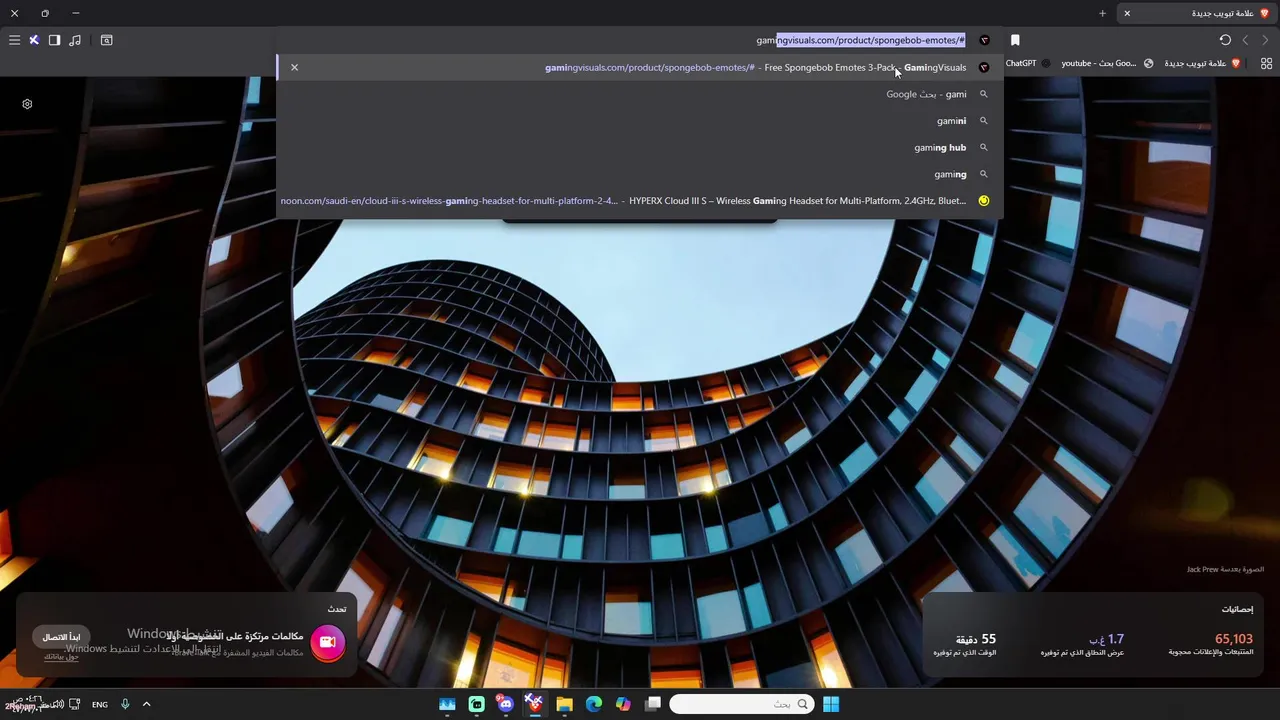Open the Leo AI assistant icon
This screenshot has height=720, width=1280.
click(34, 40)
